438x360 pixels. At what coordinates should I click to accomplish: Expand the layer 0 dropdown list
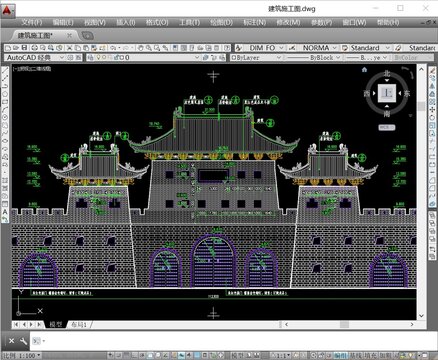(197, 58)
